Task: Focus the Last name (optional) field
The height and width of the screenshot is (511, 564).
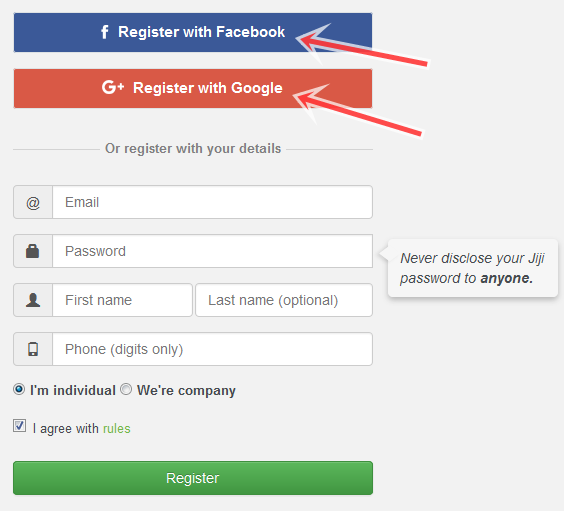Action: [x=284, y=300]
